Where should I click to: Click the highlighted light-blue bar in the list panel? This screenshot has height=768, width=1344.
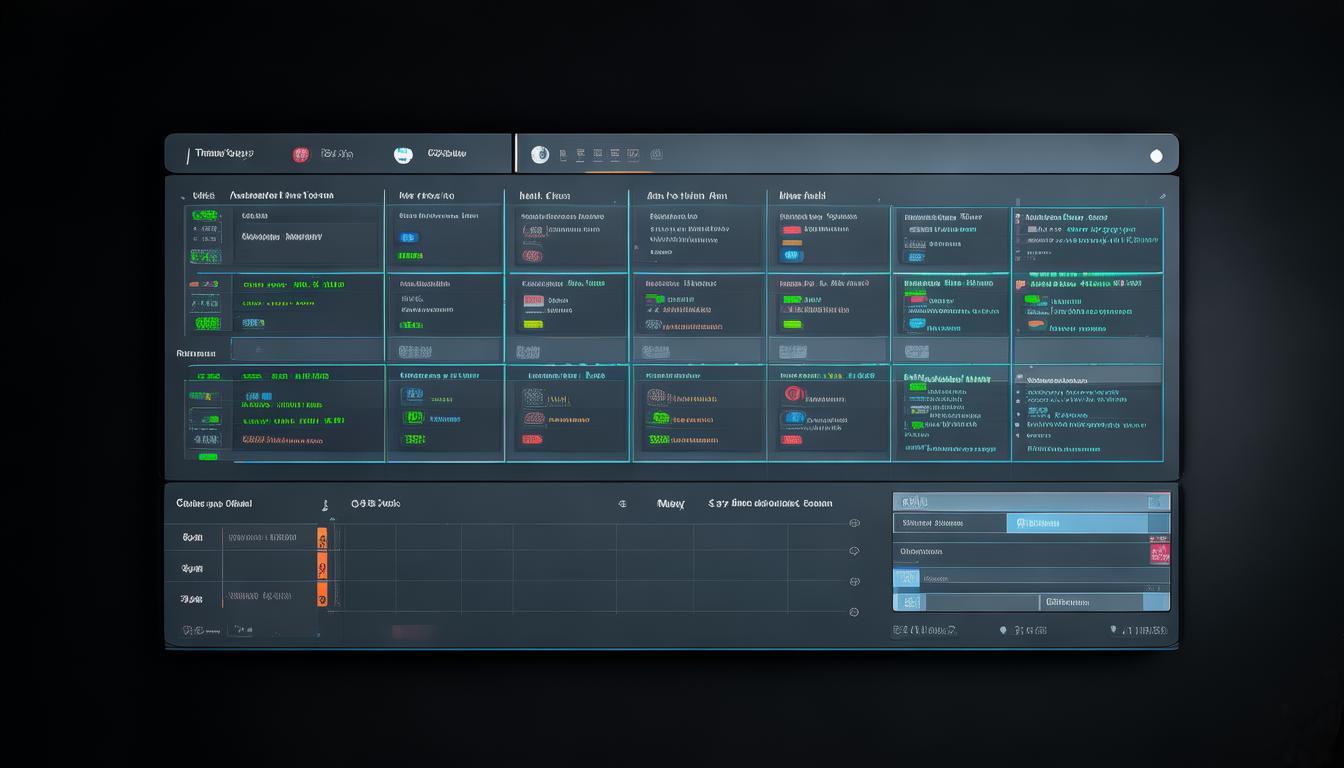1076,523
